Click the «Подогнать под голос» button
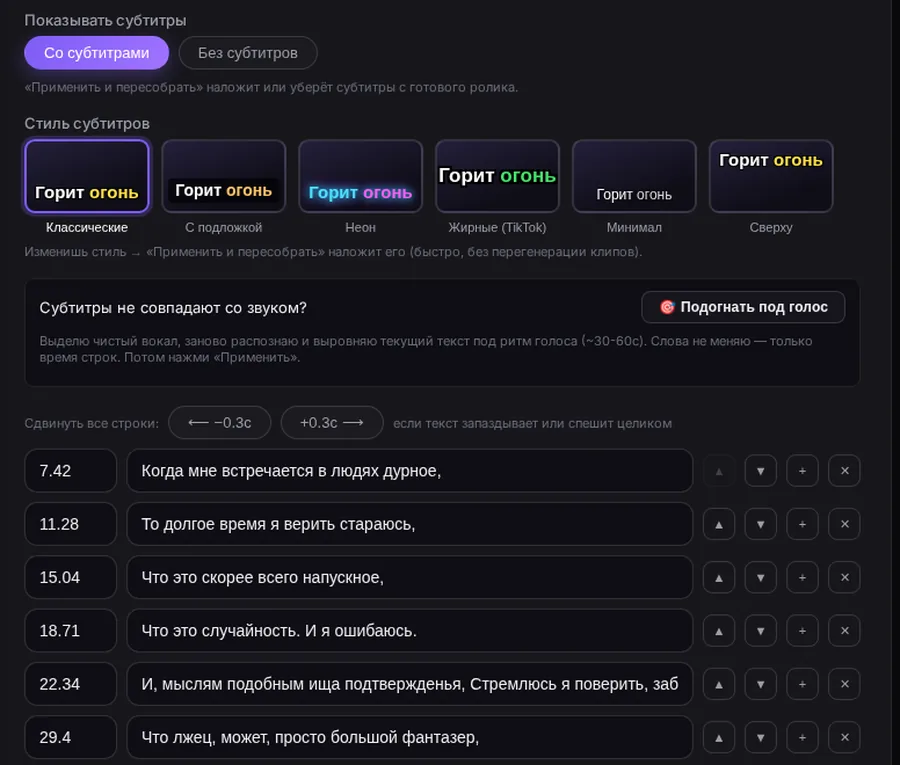 point(743,307)
